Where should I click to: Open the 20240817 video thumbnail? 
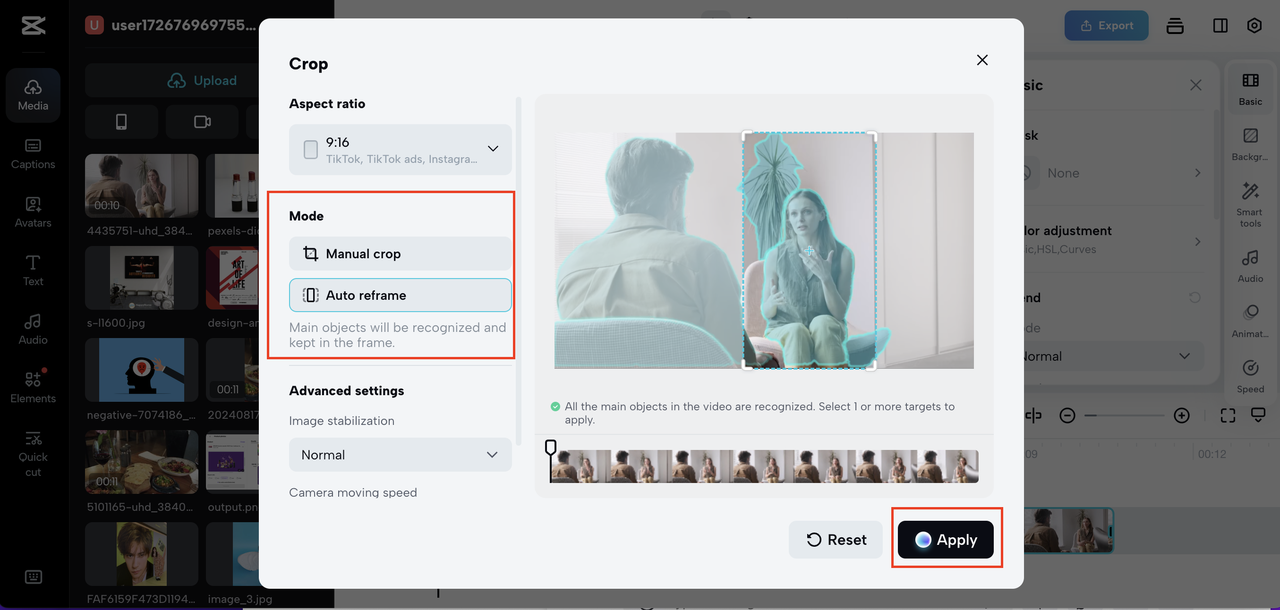232,369
